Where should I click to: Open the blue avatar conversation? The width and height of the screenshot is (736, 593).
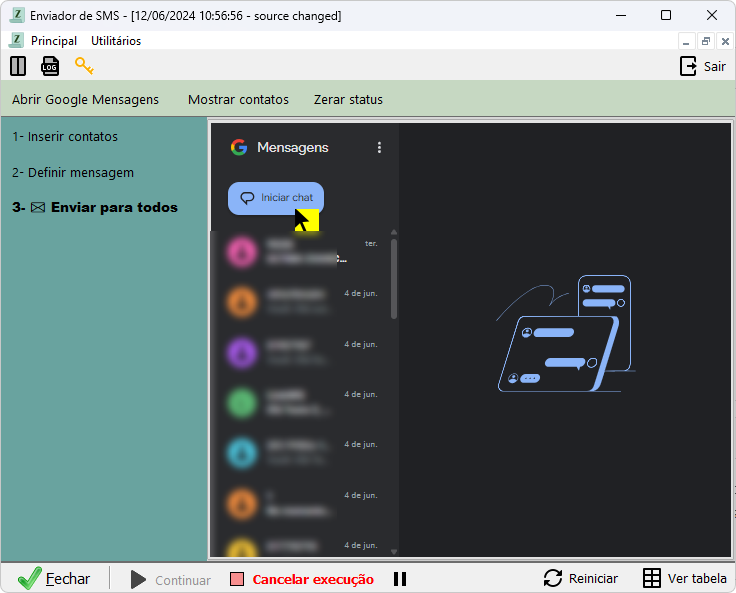tap(303, 453)
